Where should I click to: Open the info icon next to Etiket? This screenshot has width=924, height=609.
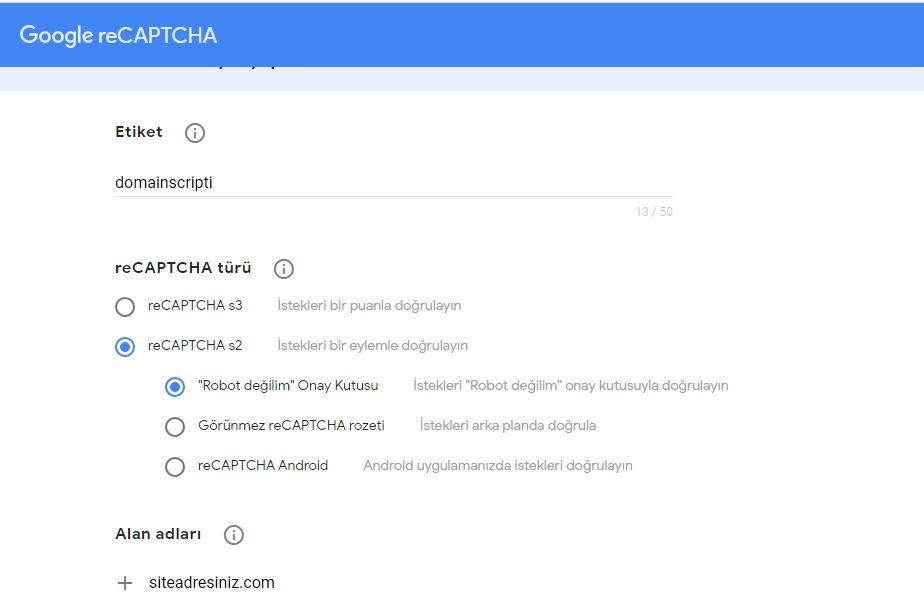coord(194,133)
